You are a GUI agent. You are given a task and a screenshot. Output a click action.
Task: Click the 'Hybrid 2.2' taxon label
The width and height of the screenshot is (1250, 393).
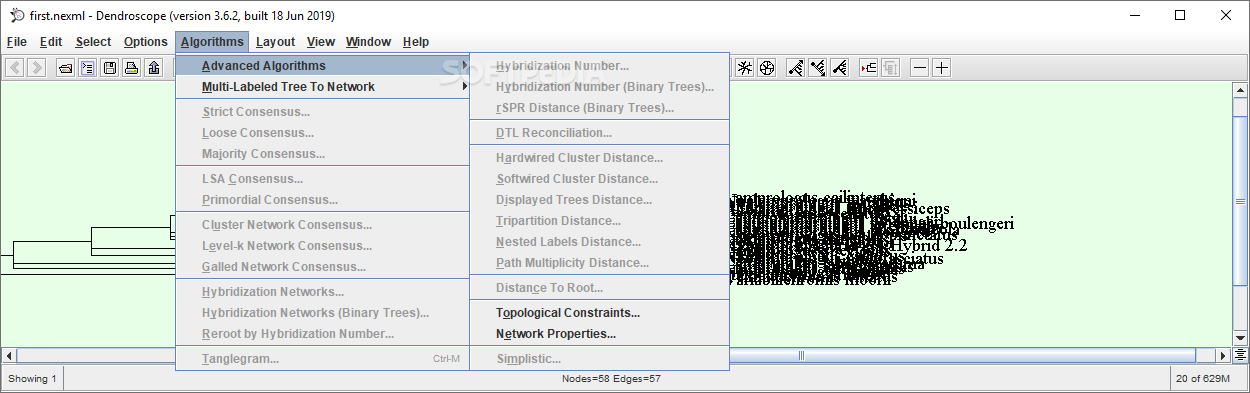click(x=928, y=245)
